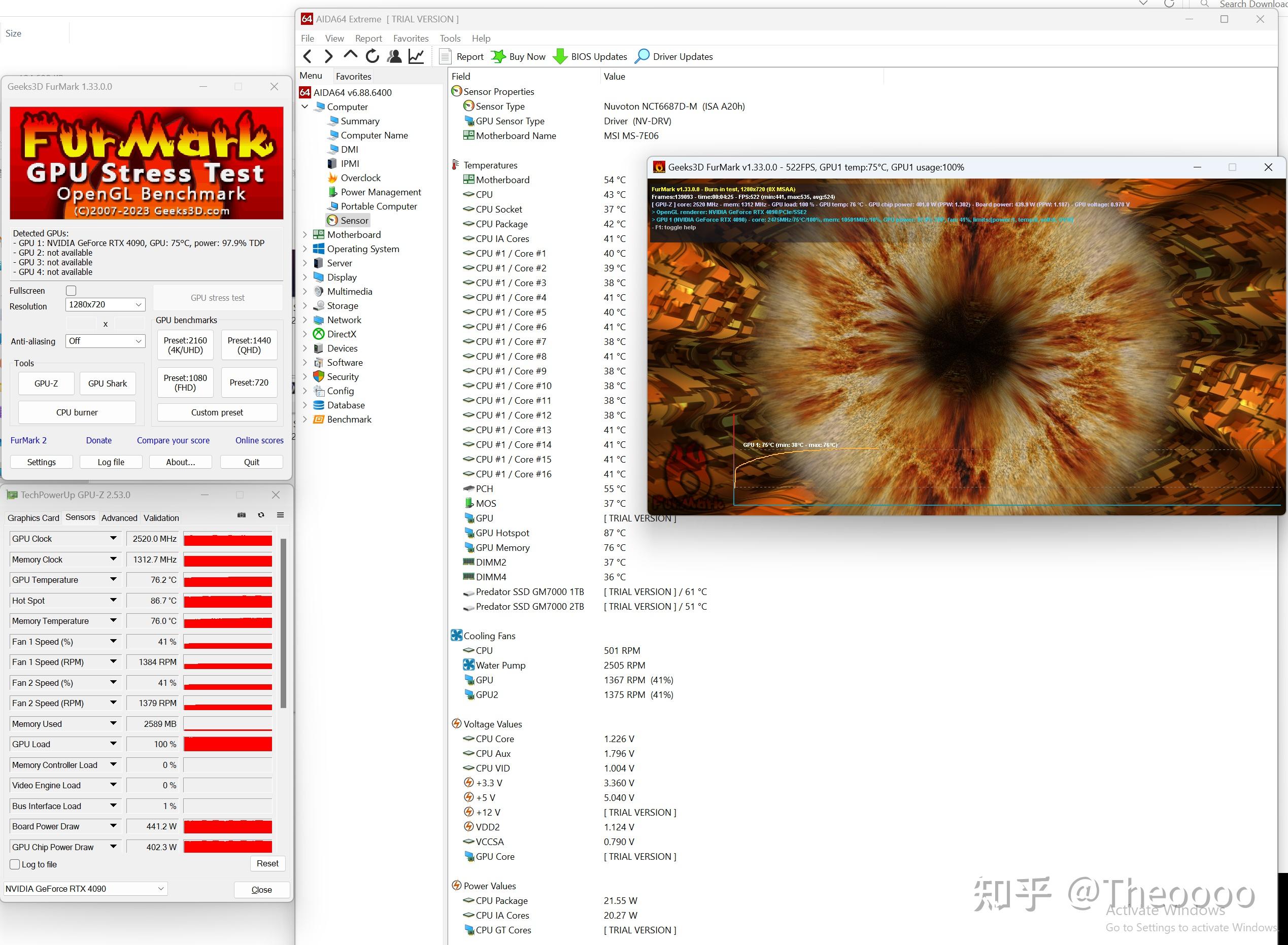The height and width of the screenshot is (945, 1288).
Task: Expand the Operating System tree node
Action: point(305,249)
